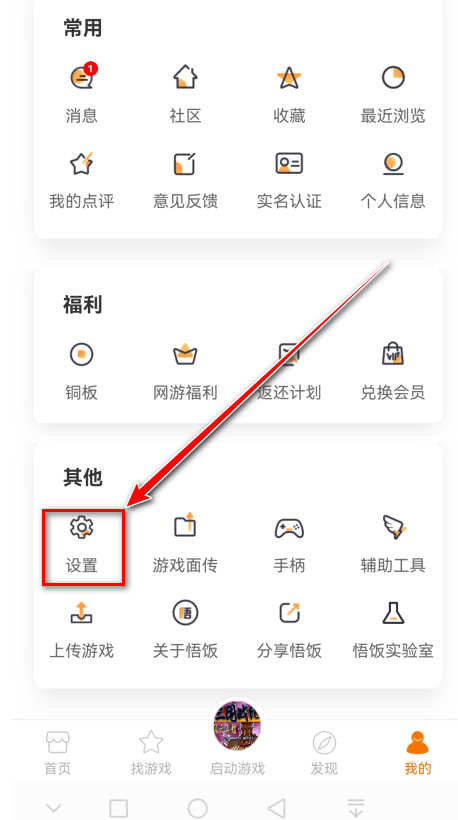Image resolution: width=458 pixels, height=820 pixels.
Task: Open the 消息 messages icon
Action: pyautogui.click(x=83, y=77)
